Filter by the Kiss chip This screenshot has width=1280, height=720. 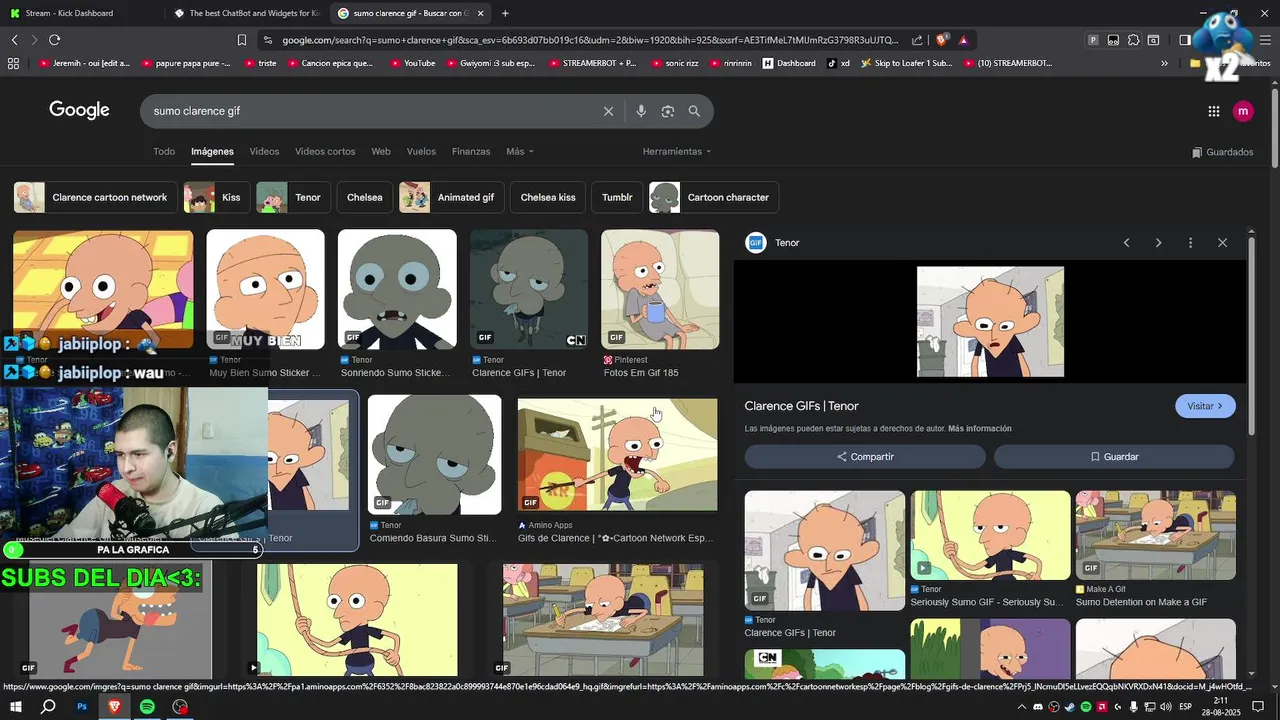click(x=216, y=197)
